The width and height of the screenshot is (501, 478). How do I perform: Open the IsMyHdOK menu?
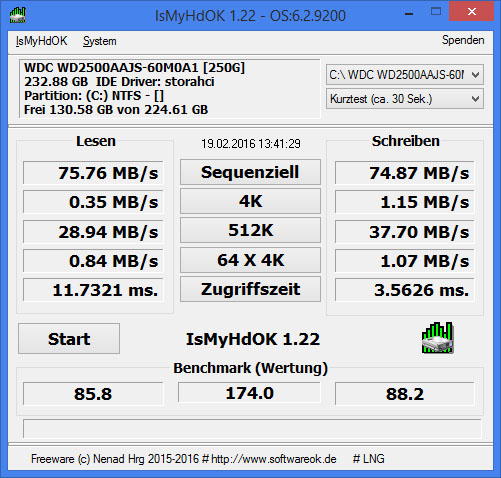pos(41,41)
